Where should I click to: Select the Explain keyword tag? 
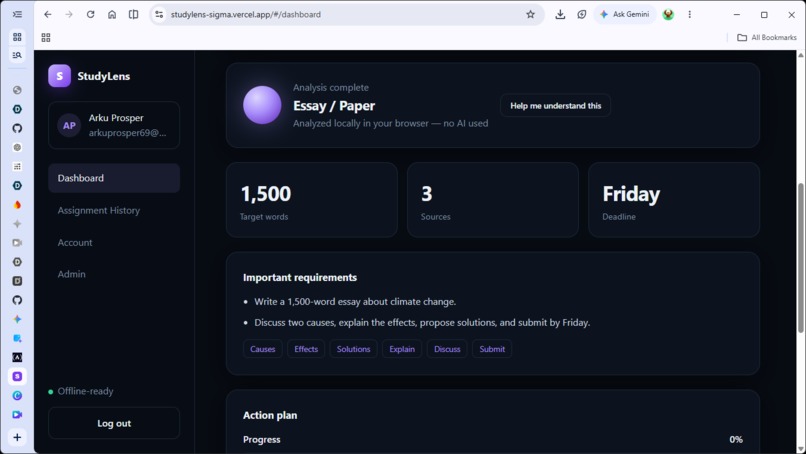coord(402,349)
